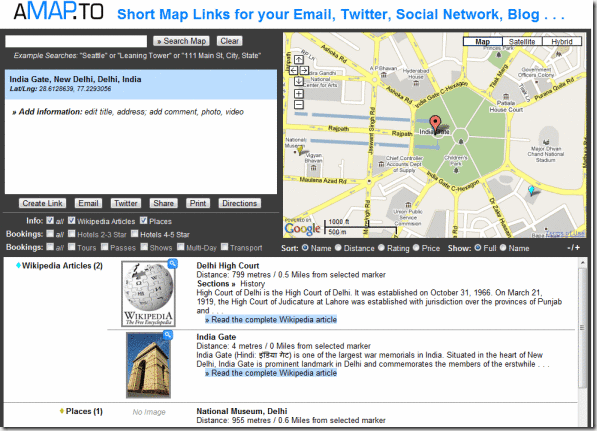
Task: Select the India Gate, New Delhi location entry
Action: click(x=141, y=84)
